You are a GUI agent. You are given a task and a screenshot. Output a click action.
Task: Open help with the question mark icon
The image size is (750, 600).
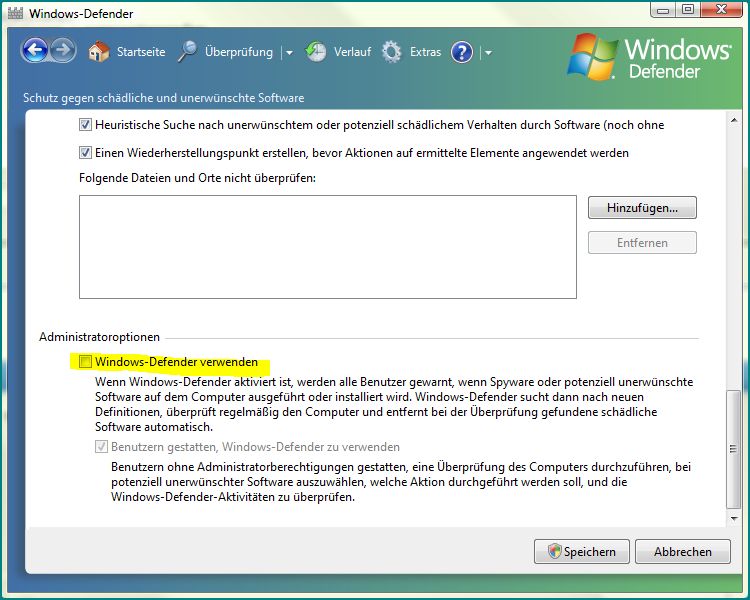pos(462,52)
